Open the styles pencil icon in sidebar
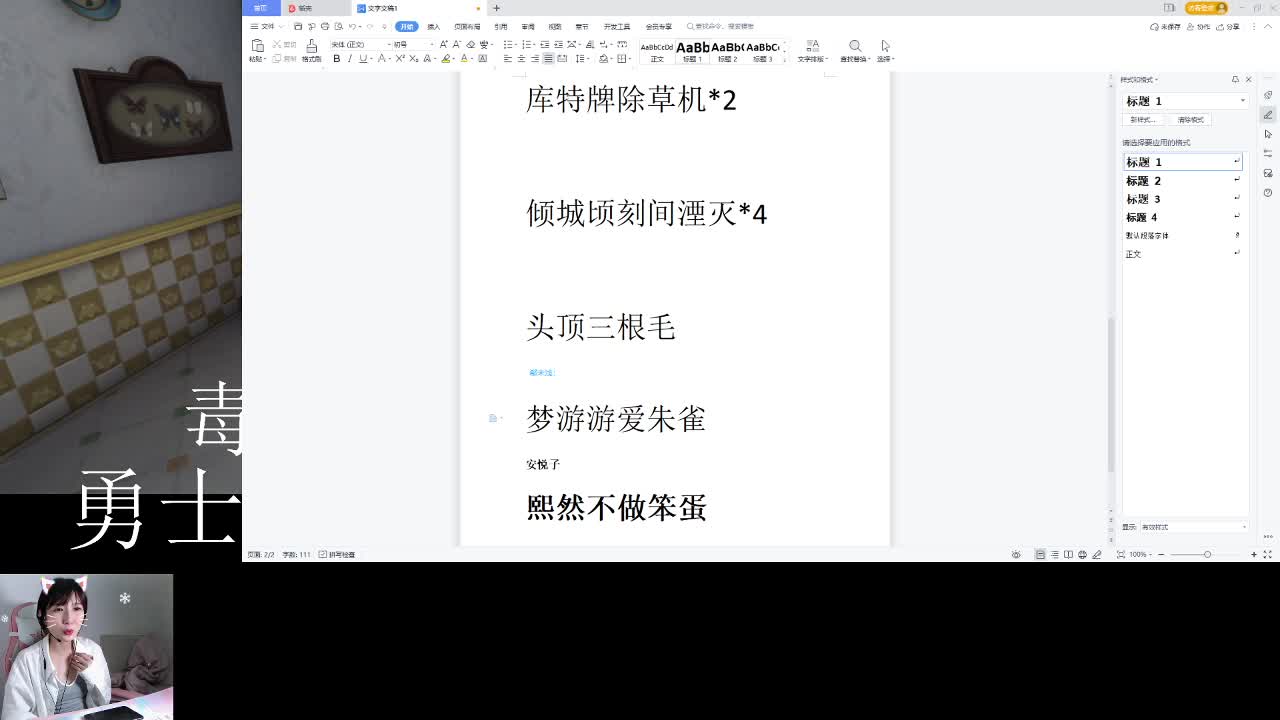Screen dimensions: 1280x720 tap(1268, 114)
